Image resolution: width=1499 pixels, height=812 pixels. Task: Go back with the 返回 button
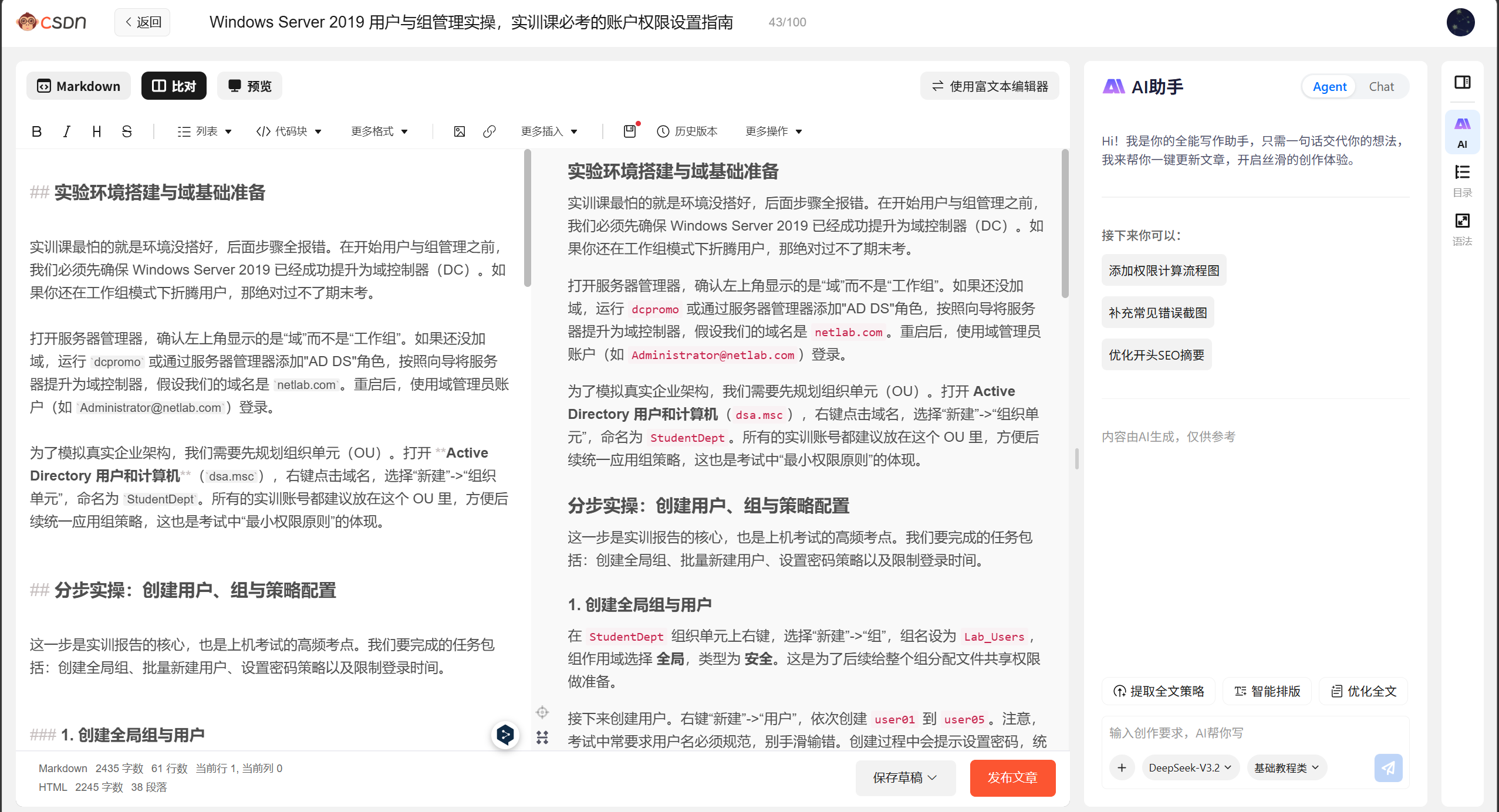143,22
